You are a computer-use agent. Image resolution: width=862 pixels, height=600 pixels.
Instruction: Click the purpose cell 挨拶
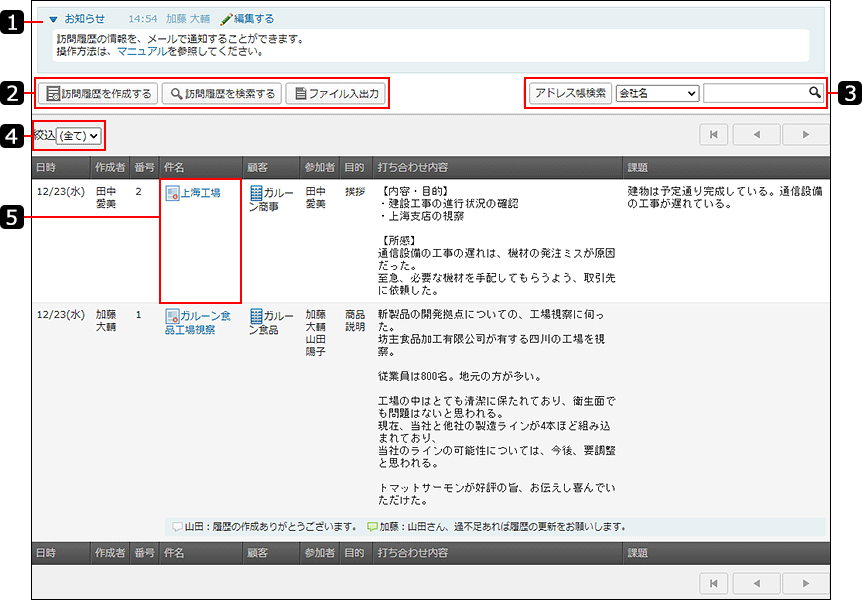pos(355,191)
